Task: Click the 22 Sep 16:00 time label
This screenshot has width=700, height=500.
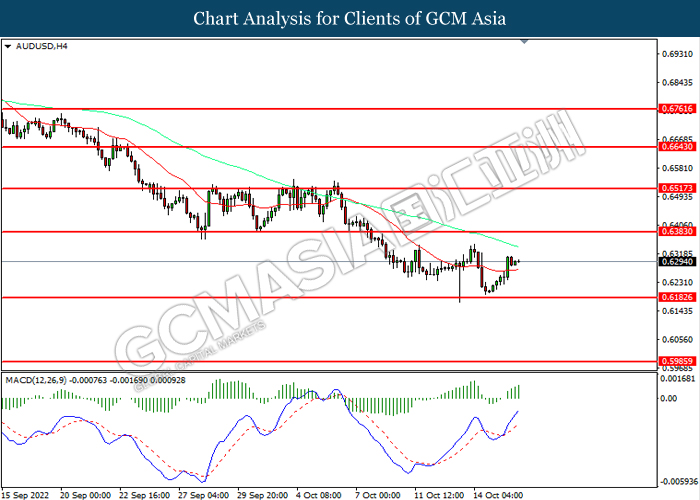Action: coord(145,495)
